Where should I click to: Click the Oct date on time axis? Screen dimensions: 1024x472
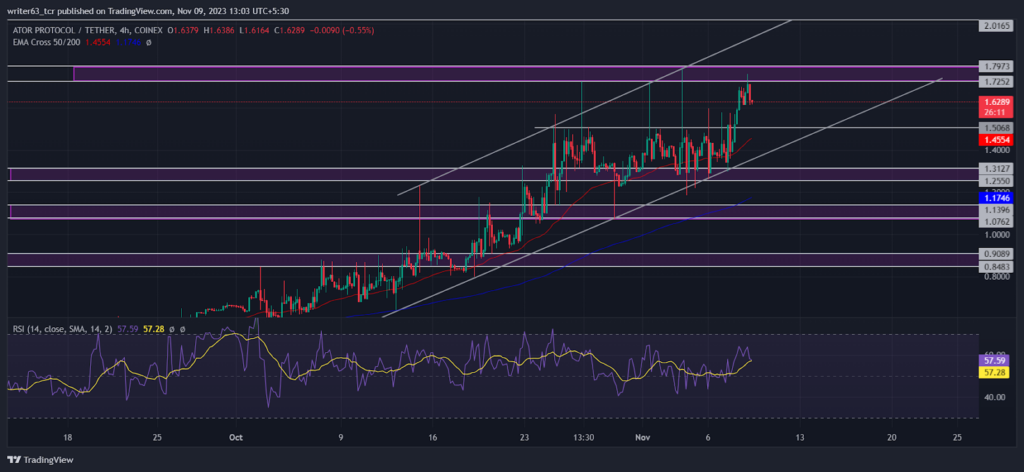[x=236, y=437]
